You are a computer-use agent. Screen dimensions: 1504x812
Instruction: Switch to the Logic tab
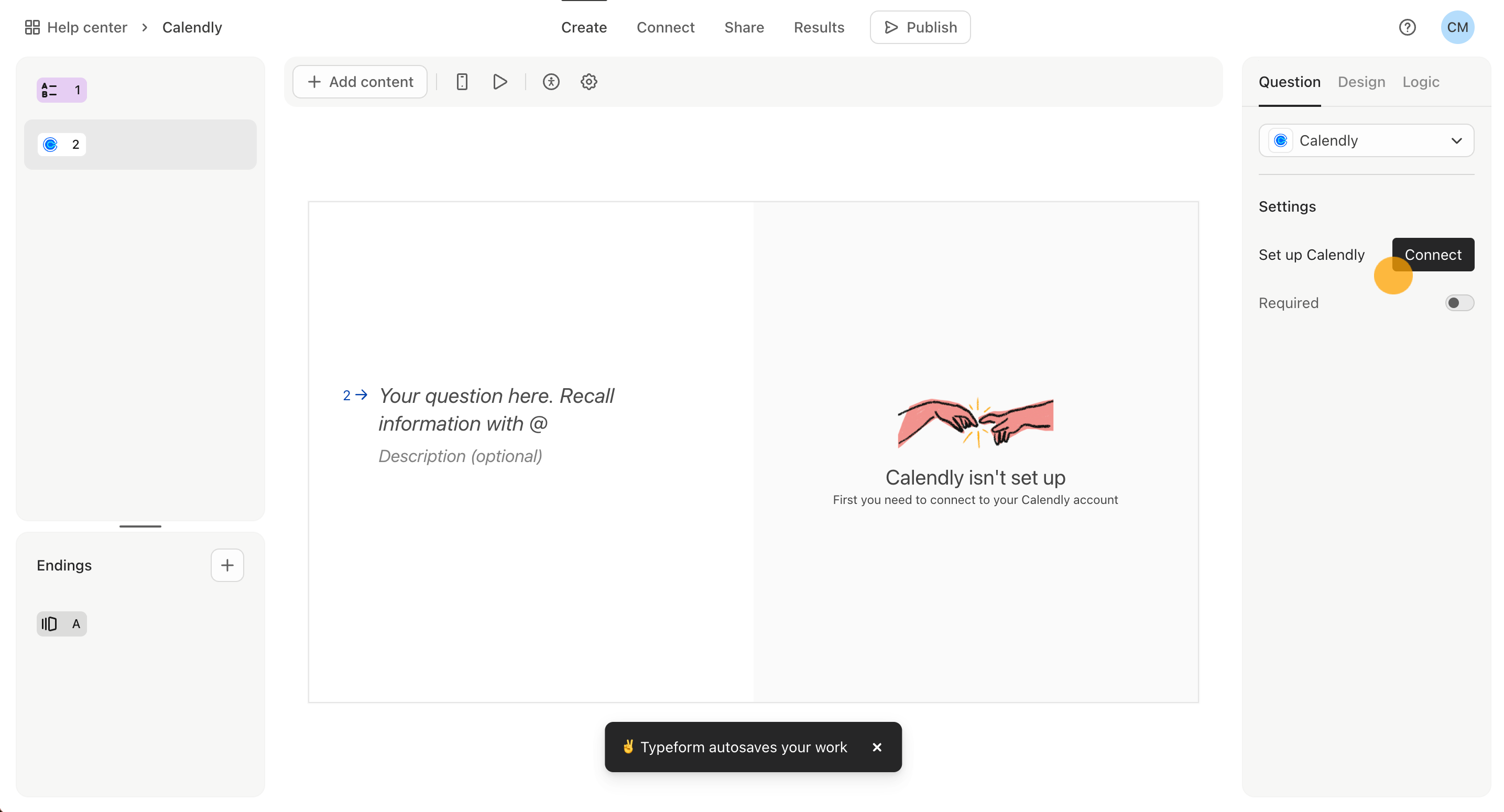[x=1421, y=82]
